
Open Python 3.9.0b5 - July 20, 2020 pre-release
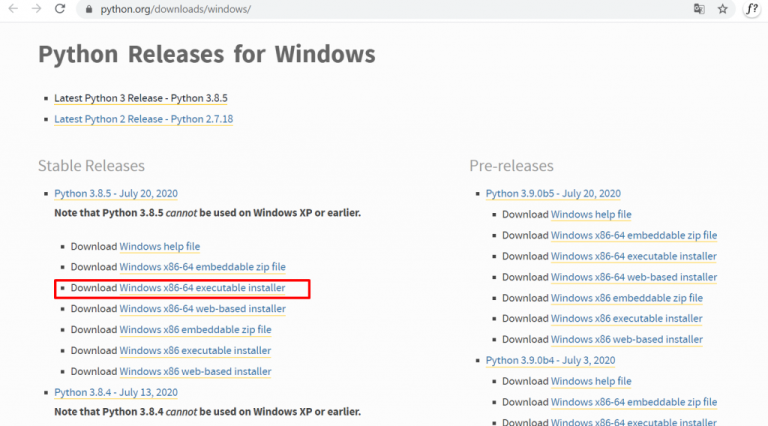coord(553,193)
